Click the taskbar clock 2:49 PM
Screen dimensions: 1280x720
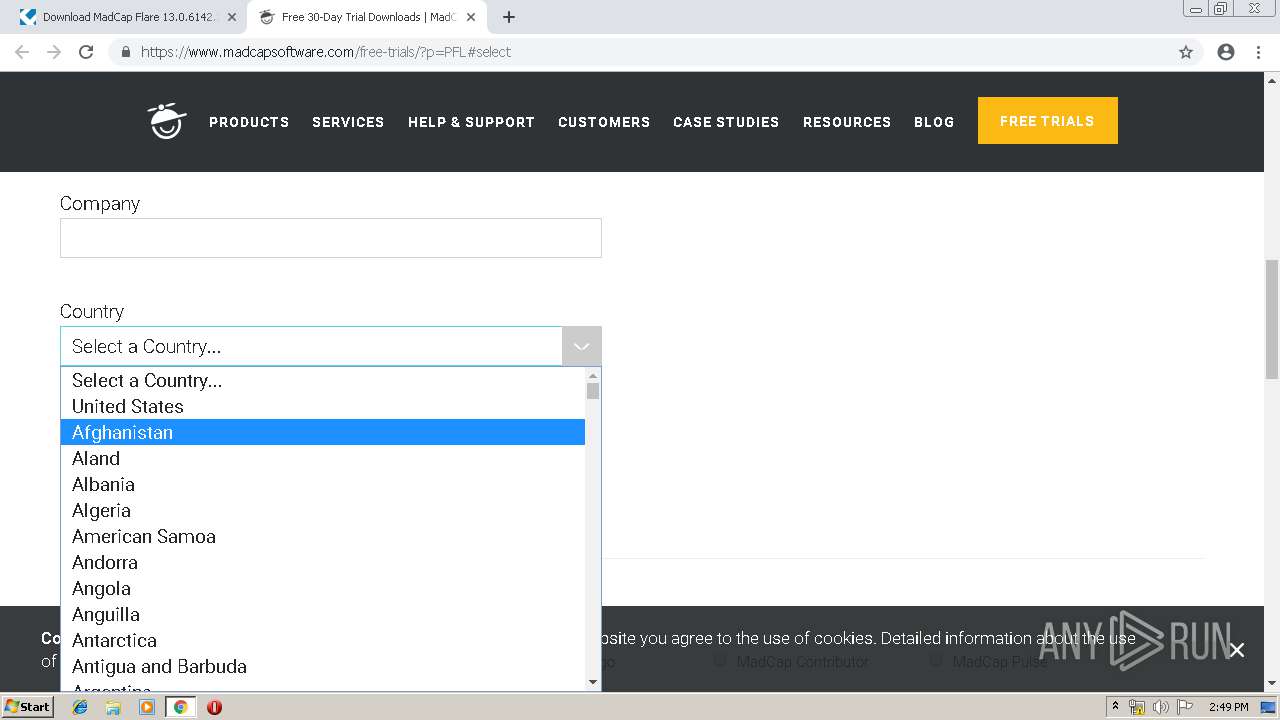click(1228, 707)
